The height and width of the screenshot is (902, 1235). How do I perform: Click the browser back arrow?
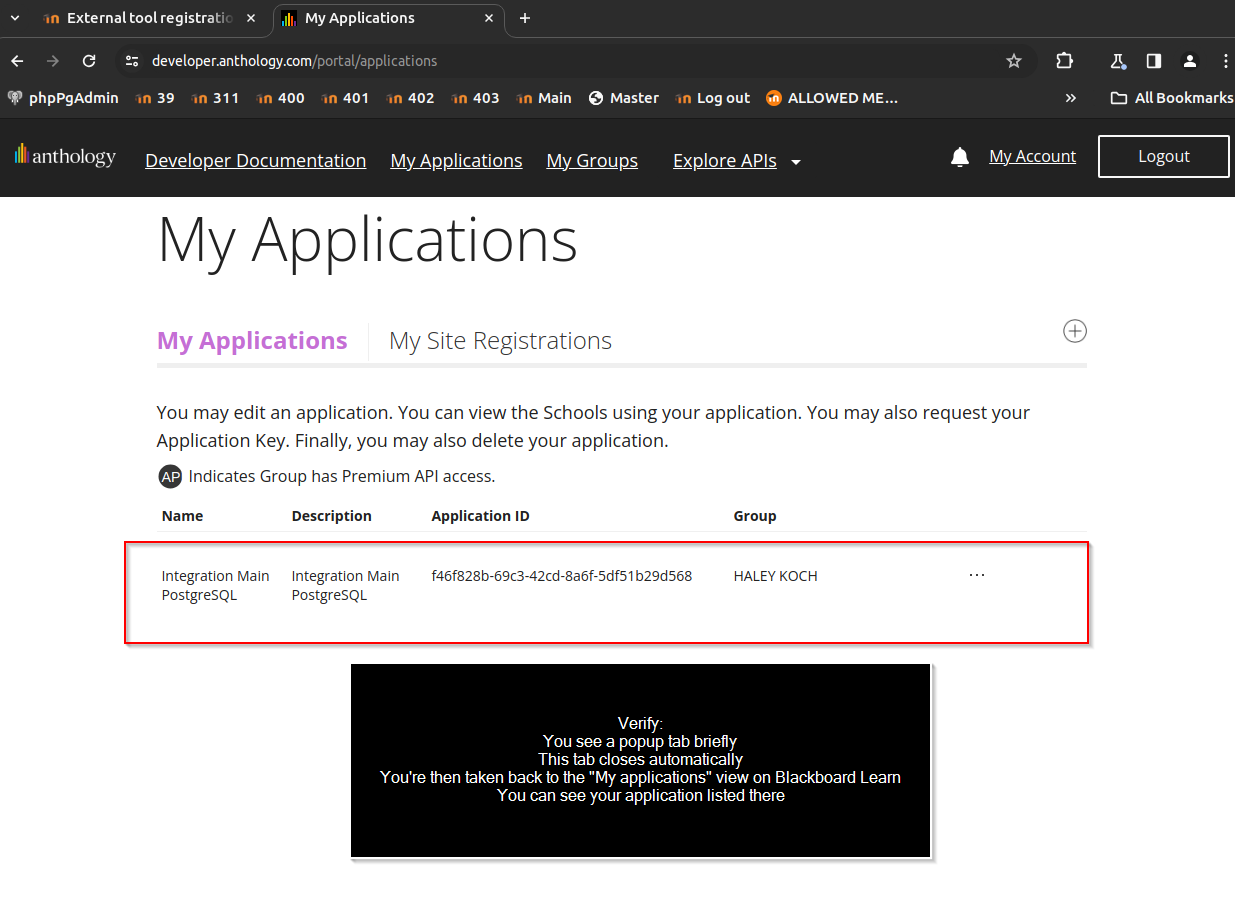pos(17,61)
